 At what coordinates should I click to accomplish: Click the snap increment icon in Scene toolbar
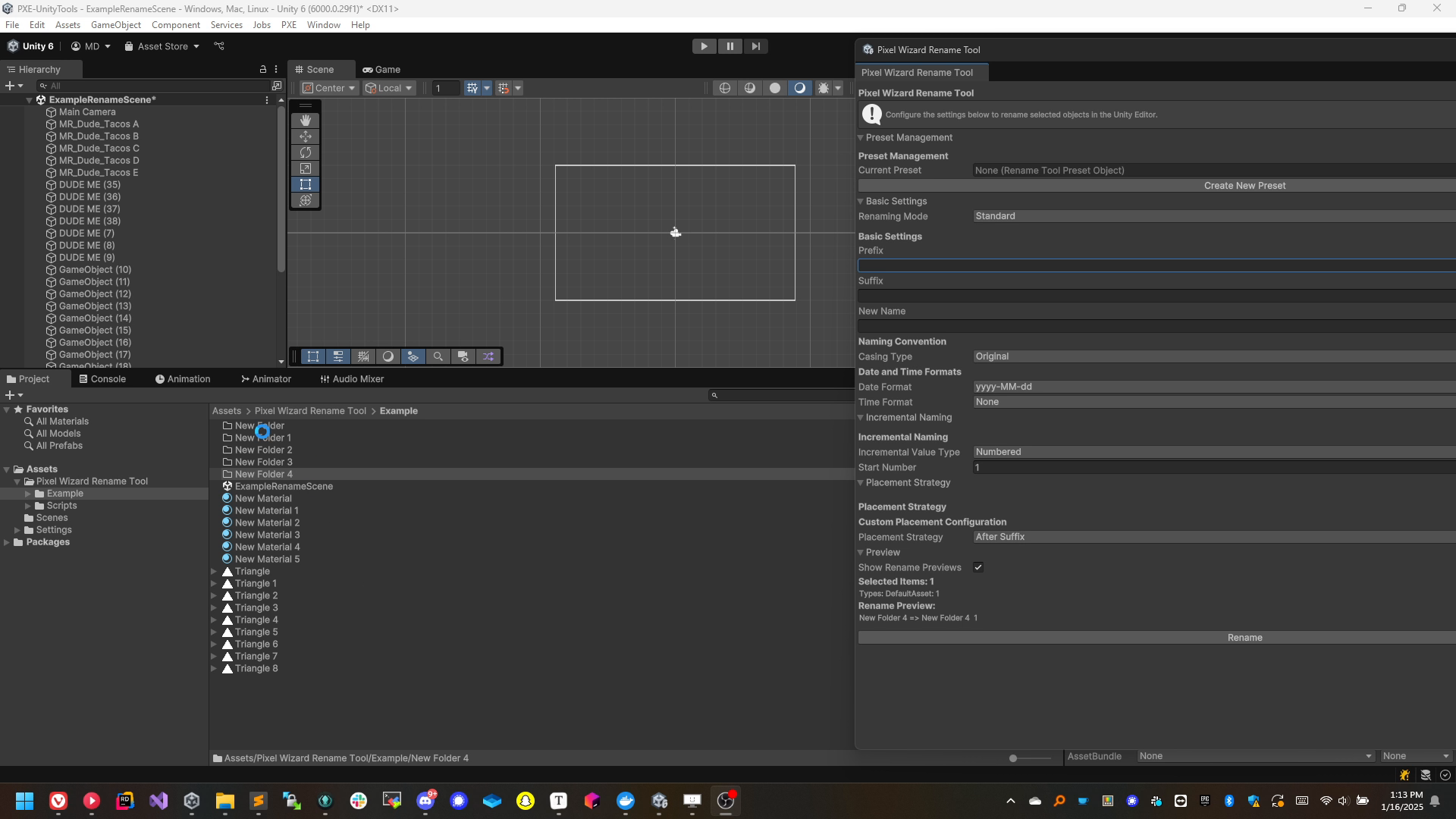504,88
